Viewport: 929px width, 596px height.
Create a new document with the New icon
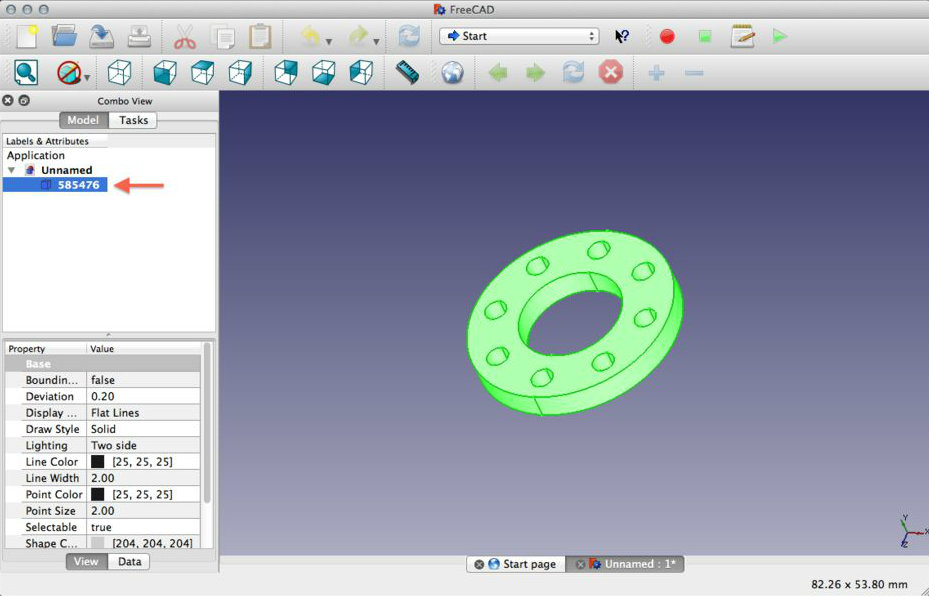point(27,36)
